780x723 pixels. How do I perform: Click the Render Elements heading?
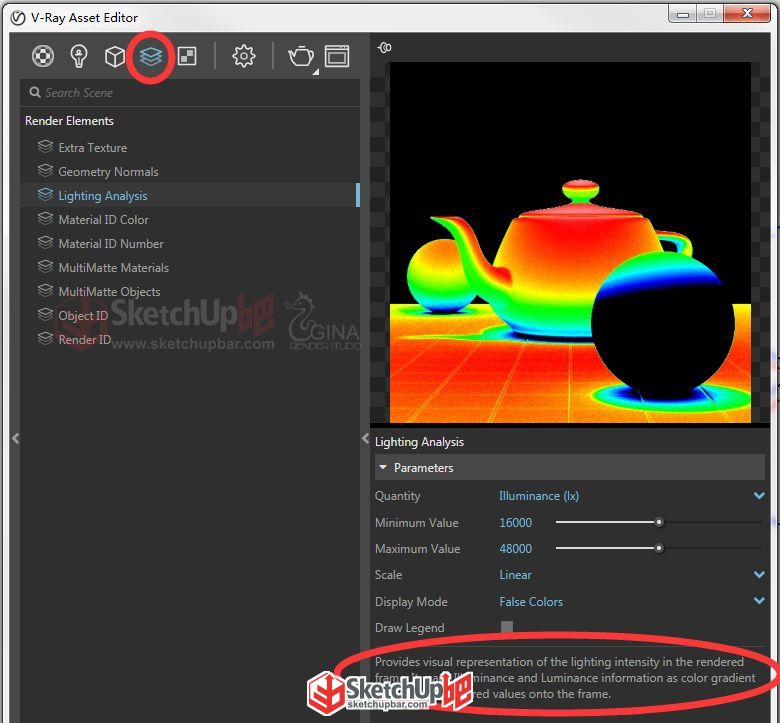tap(69, 121)
